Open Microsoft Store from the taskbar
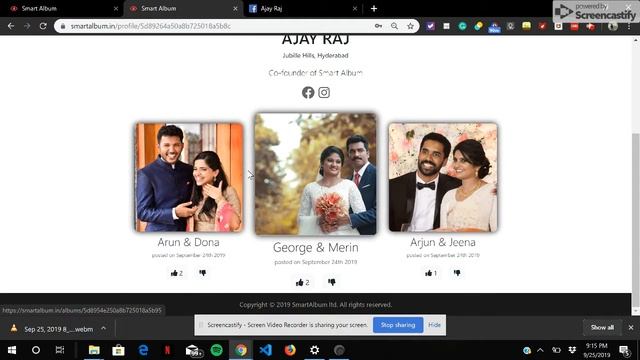 [118, 350]
